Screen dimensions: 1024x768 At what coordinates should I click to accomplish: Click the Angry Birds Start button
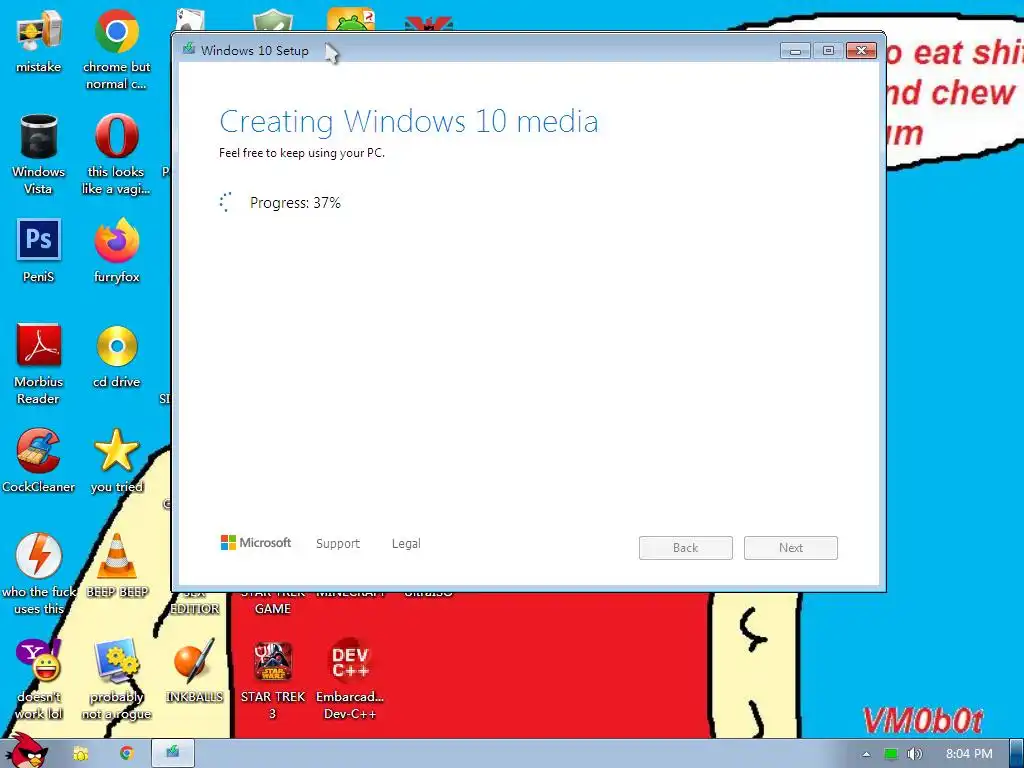pyautogui.click(x=26, y=752)
